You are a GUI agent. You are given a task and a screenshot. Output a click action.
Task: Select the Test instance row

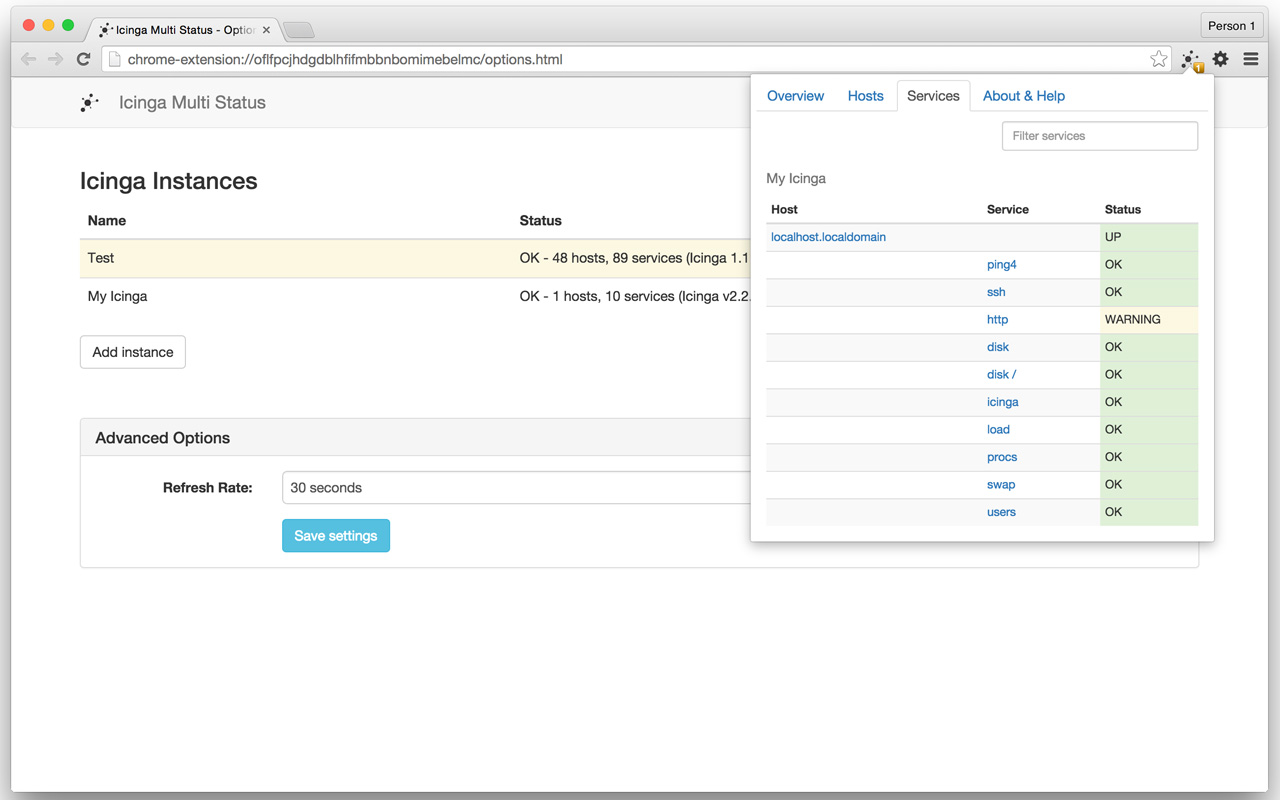(x=300, y=257)
